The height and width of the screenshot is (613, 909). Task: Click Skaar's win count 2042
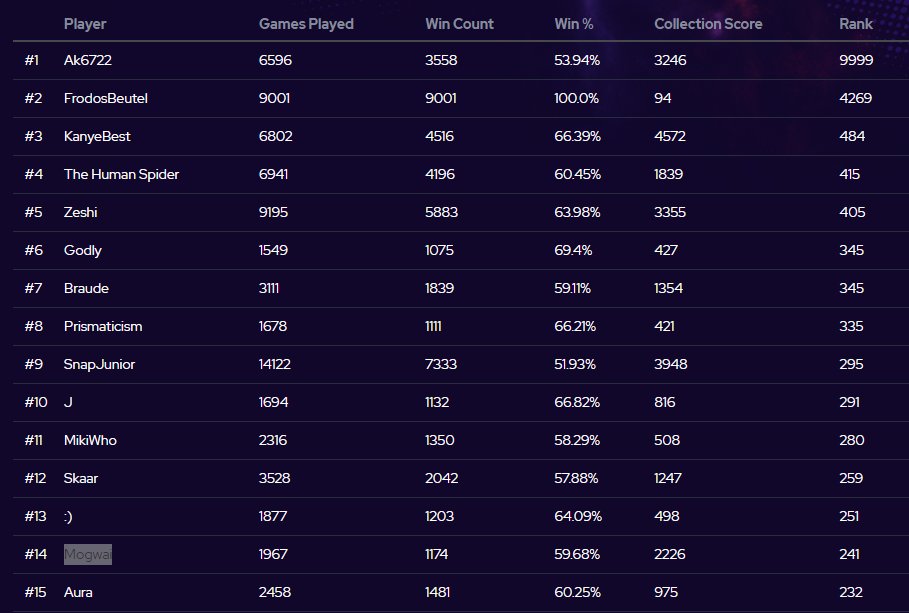point(441,478)
